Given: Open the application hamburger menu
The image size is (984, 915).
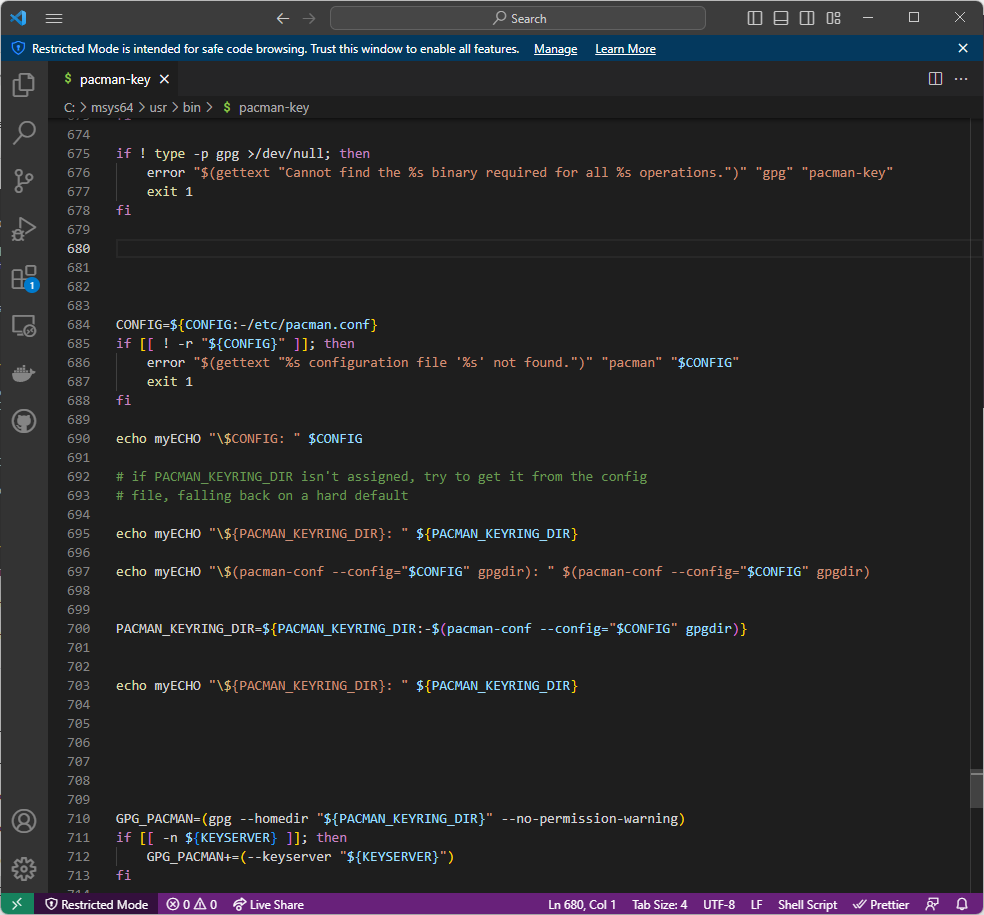Looking at the screenshot, I should click(x=53, y=17).
